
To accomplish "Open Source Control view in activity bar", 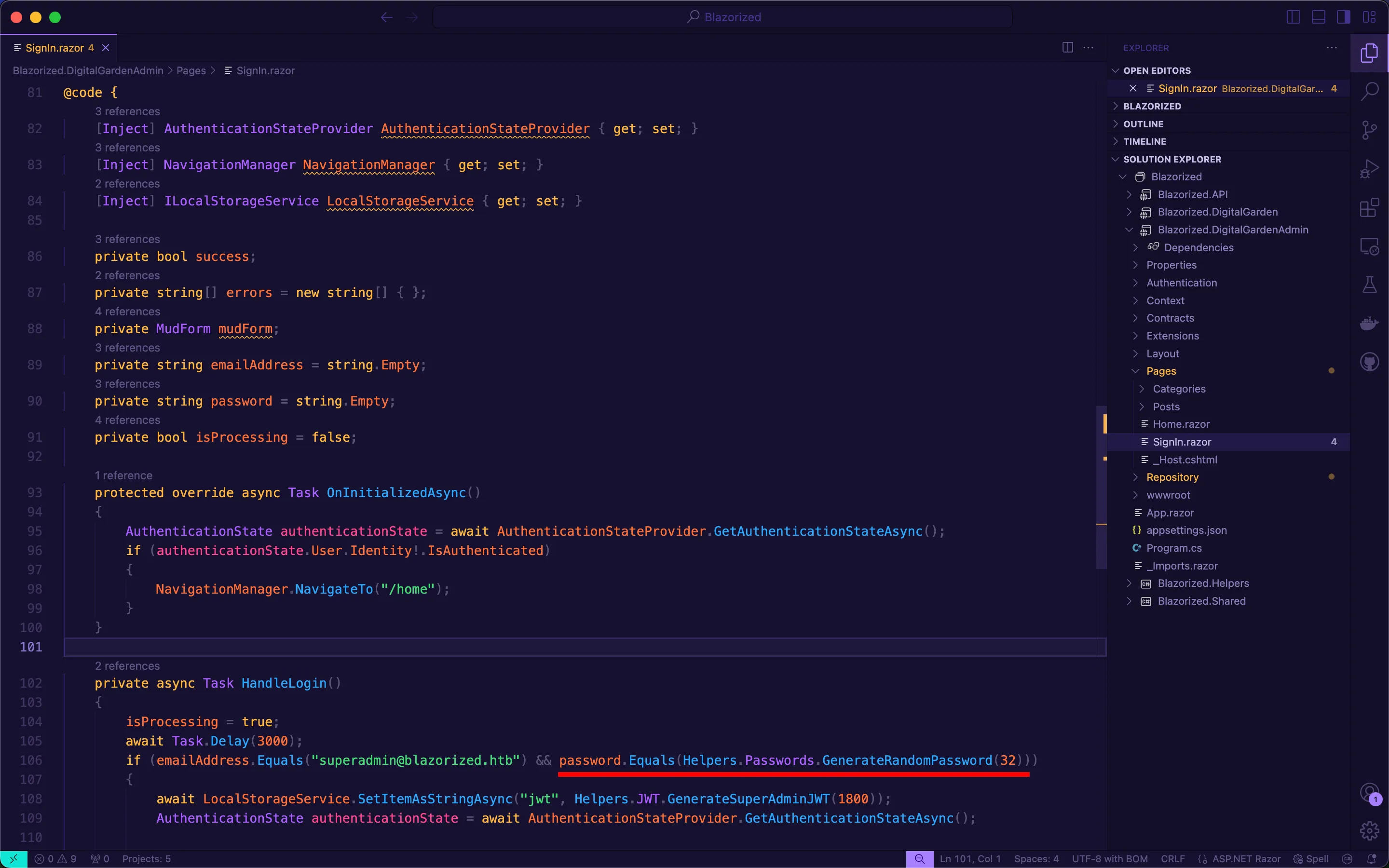I will [1369, 130].
